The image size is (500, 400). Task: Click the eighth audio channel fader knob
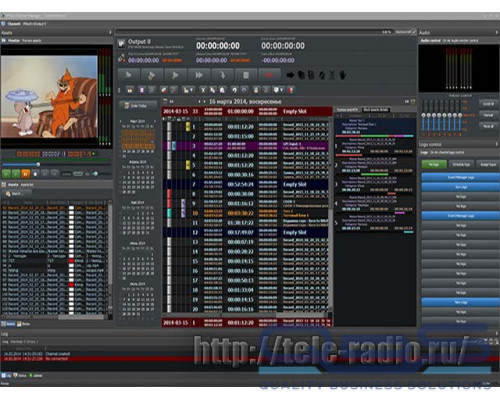(460, 115)
